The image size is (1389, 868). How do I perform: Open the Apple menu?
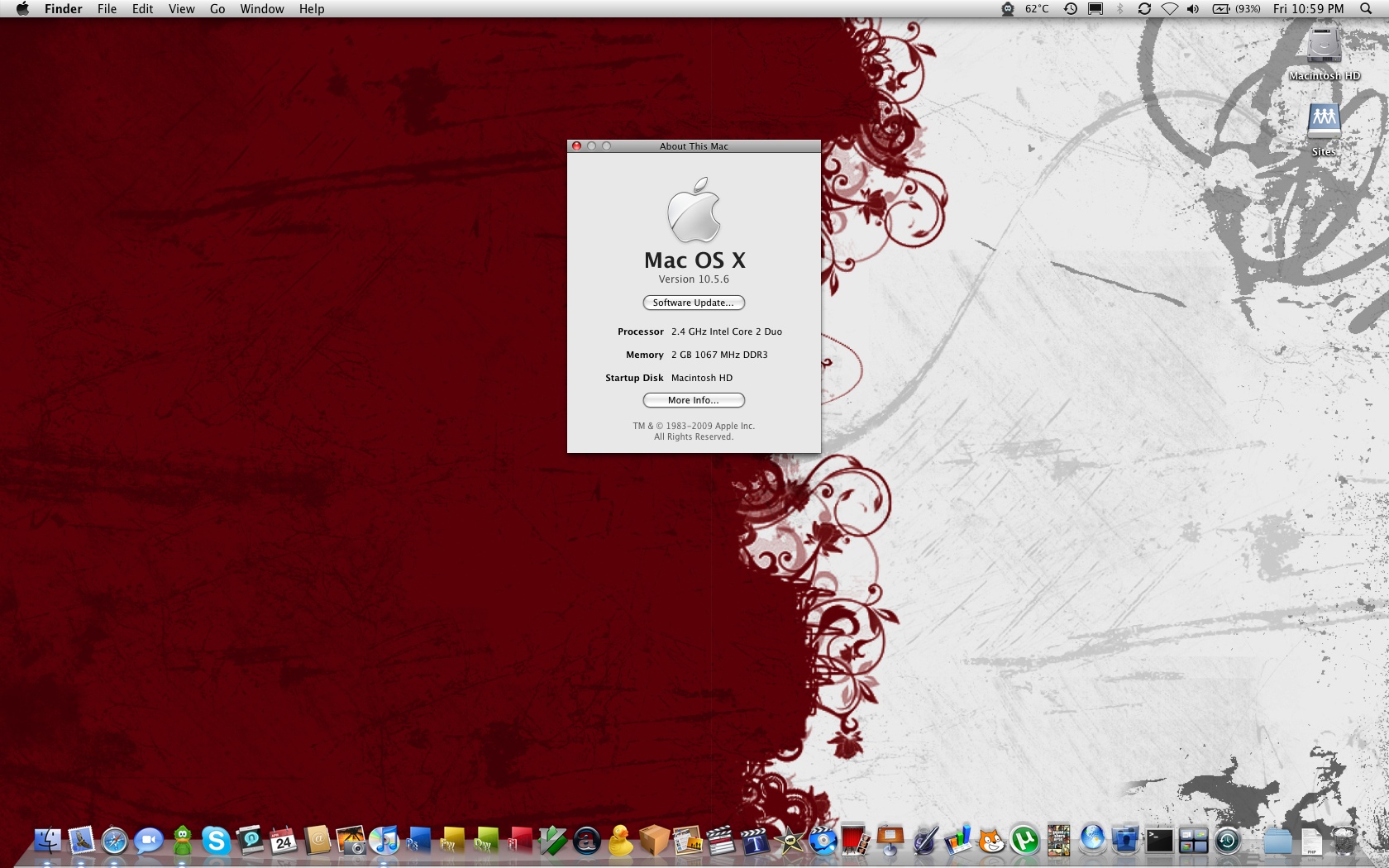pos(22,8)
